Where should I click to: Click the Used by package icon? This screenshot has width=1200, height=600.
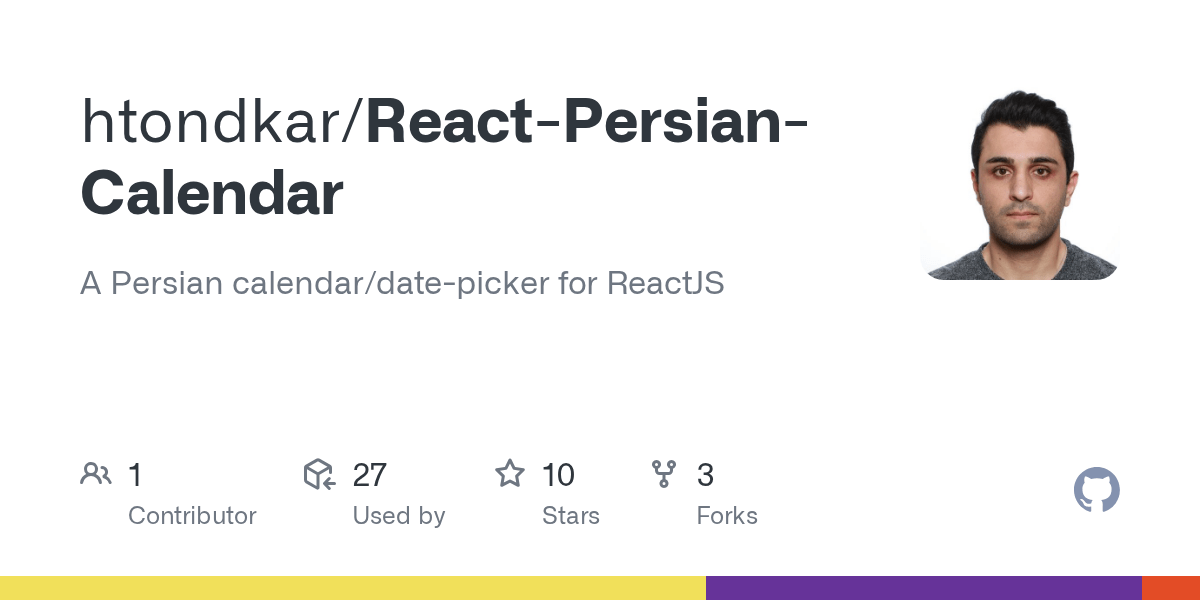319,474
